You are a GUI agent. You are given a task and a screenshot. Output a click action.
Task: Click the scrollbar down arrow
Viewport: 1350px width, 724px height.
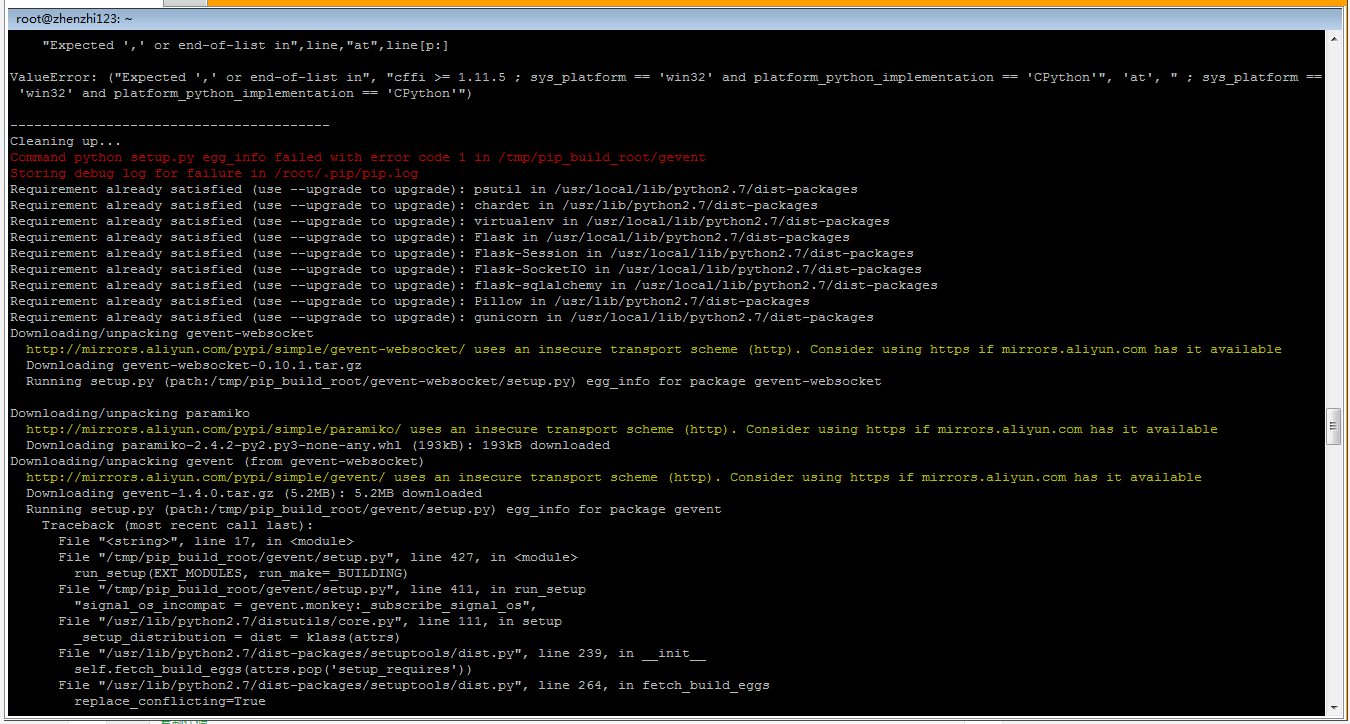coord(1333,707)
